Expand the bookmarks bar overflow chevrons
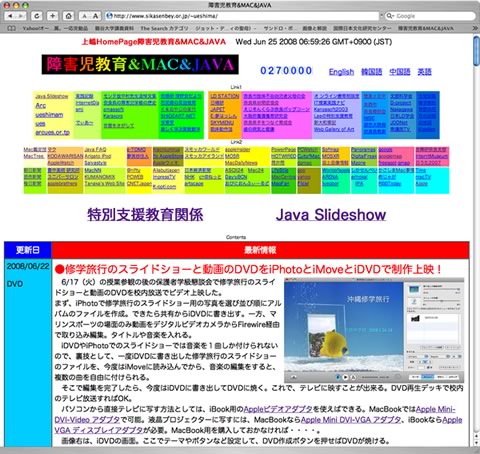The image size is (480, 454). click(x=475, y=28)
